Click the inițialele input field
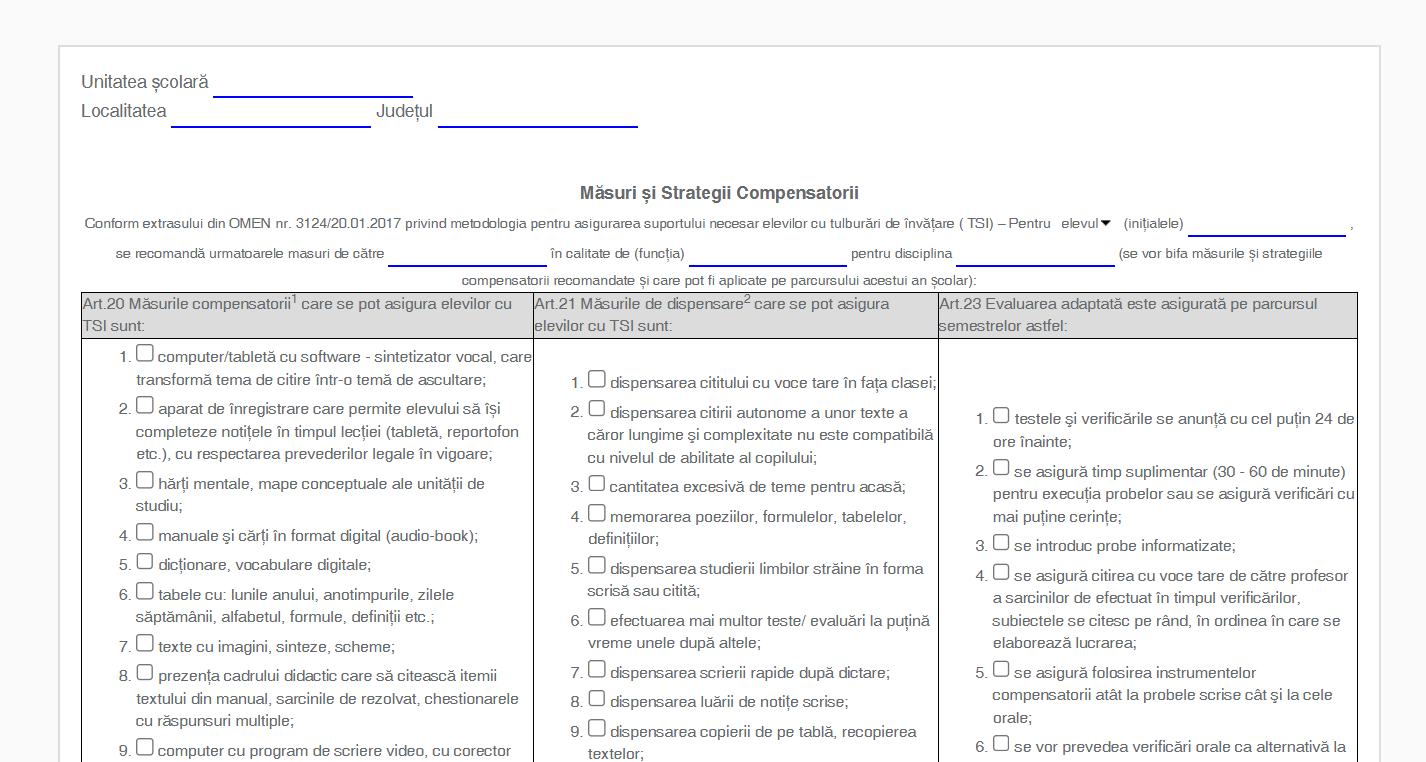The width and height of the screenshot is (1426, 762). 1265,225
